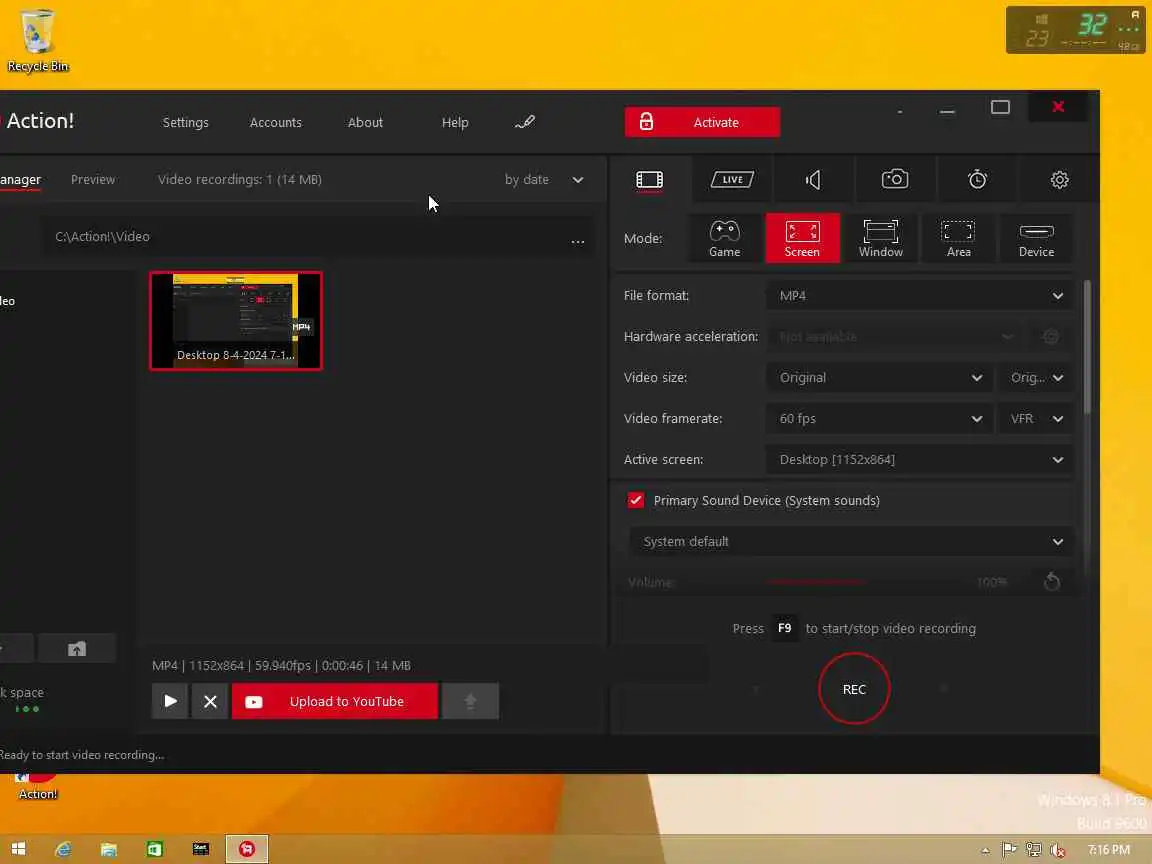The height and width of the screenshot is (864, 1152).
Task: Select the Desktop 8-4-2024 video thumbnail
Action: coord(236,320)
